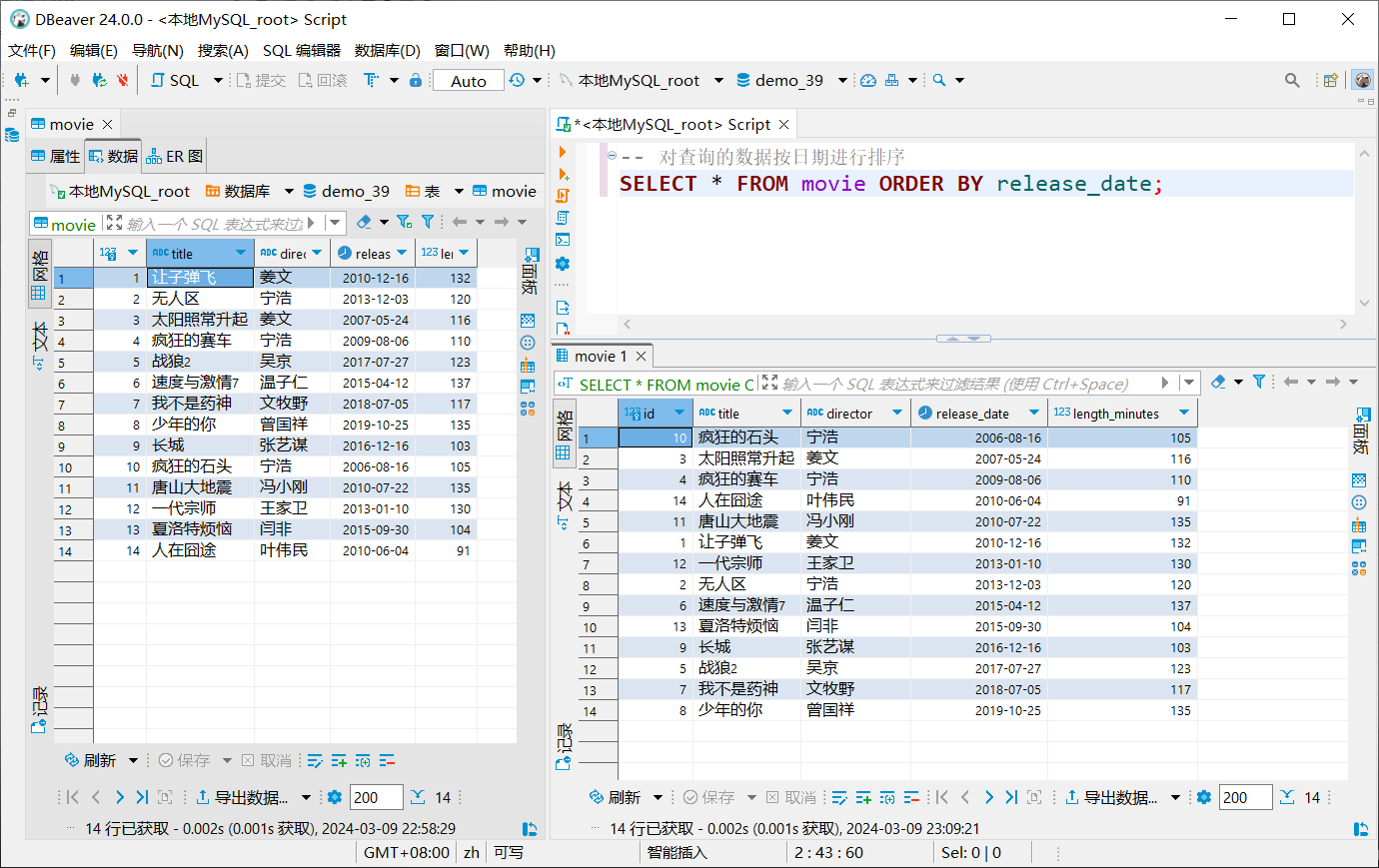Click the save filter funnel icon in the movie table panel

pos(404,222)
